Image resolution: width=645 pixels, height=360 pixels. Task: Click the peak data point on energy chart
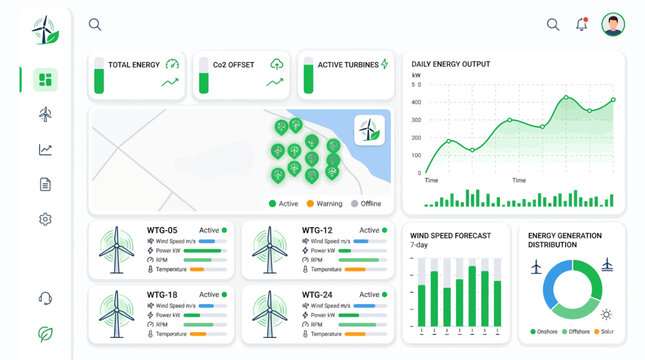[566, 98]
